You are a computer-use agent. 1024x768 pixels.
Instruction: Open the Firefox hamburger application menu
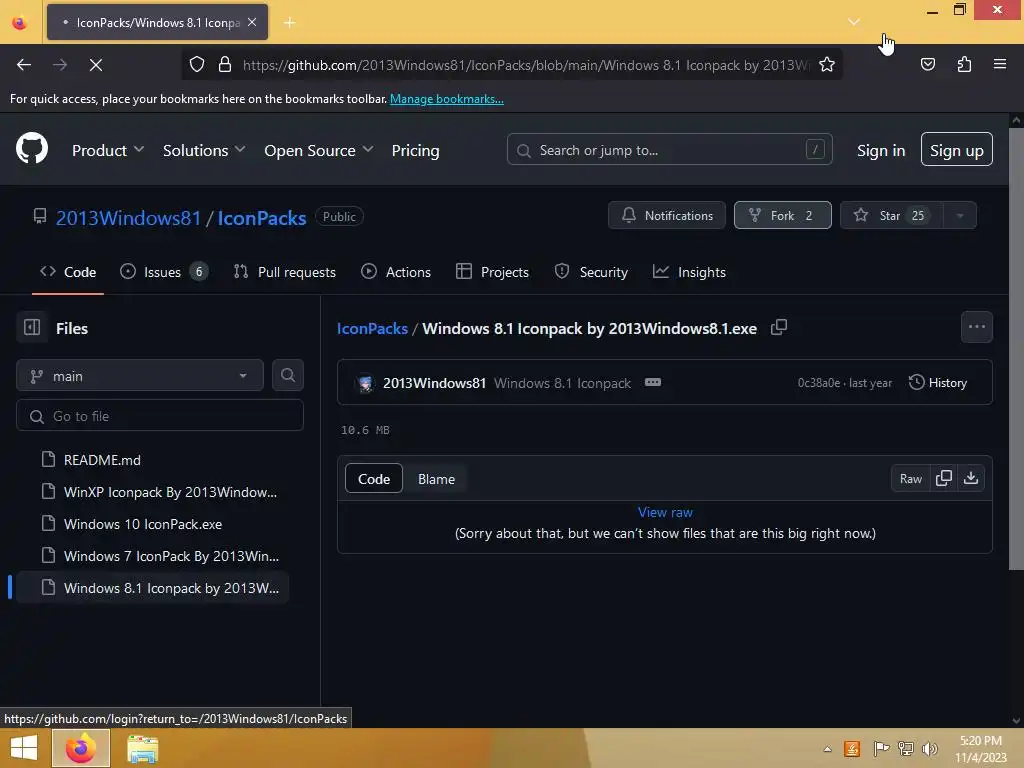click(x=999, y=65)
